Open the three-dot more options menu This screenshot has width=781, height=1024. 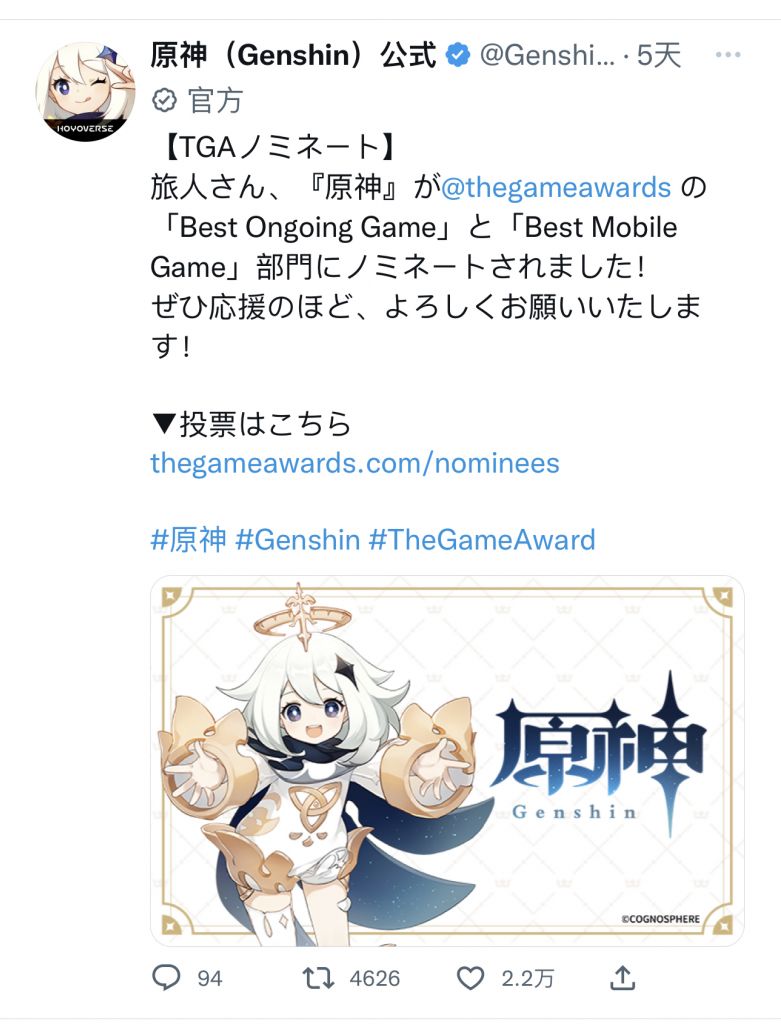point(728,55)
